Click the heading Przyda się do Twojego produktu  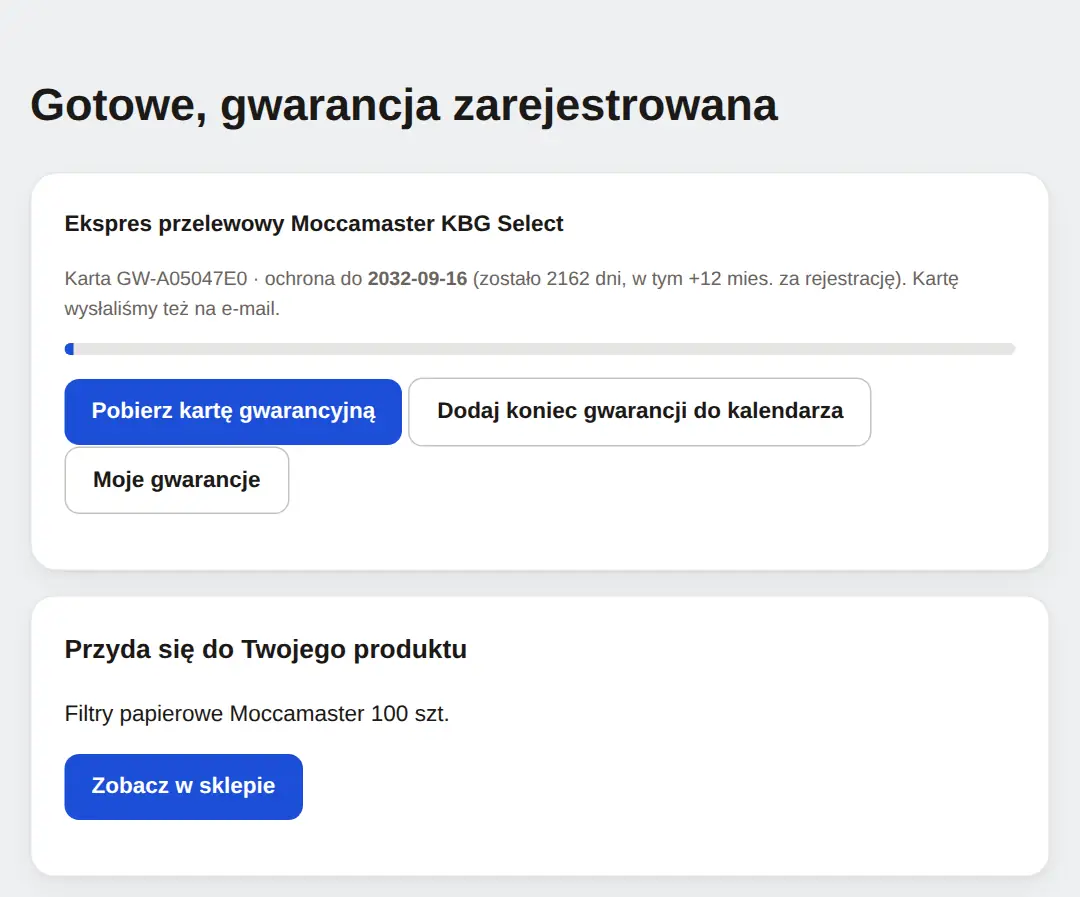click(266, 650)
